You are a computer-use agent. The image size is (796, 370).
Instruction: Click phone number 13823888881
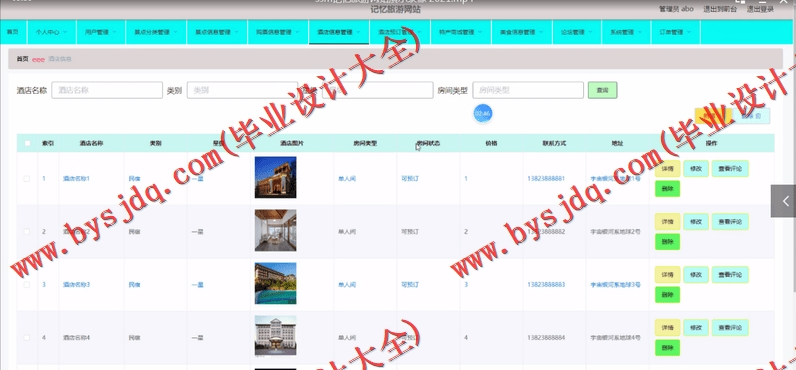point(546,179)
